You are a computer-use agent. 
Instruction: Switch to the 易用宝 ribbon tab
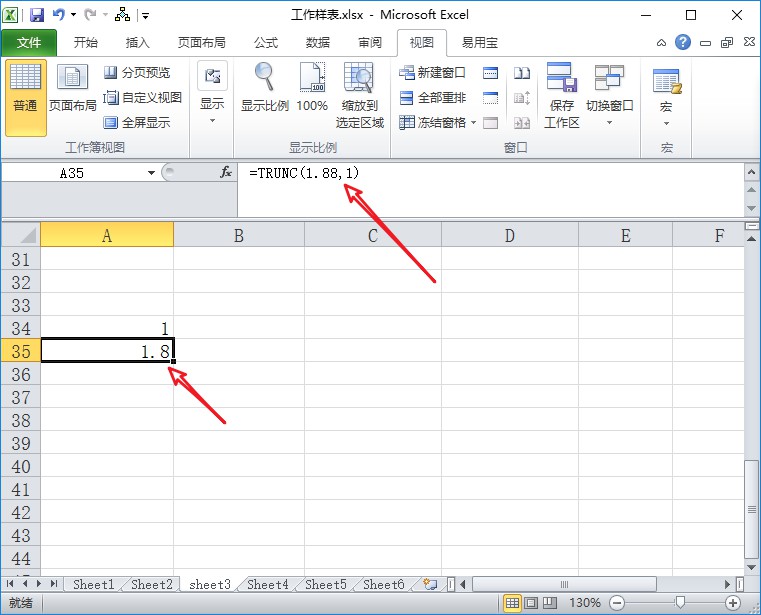tap(480, 43)
